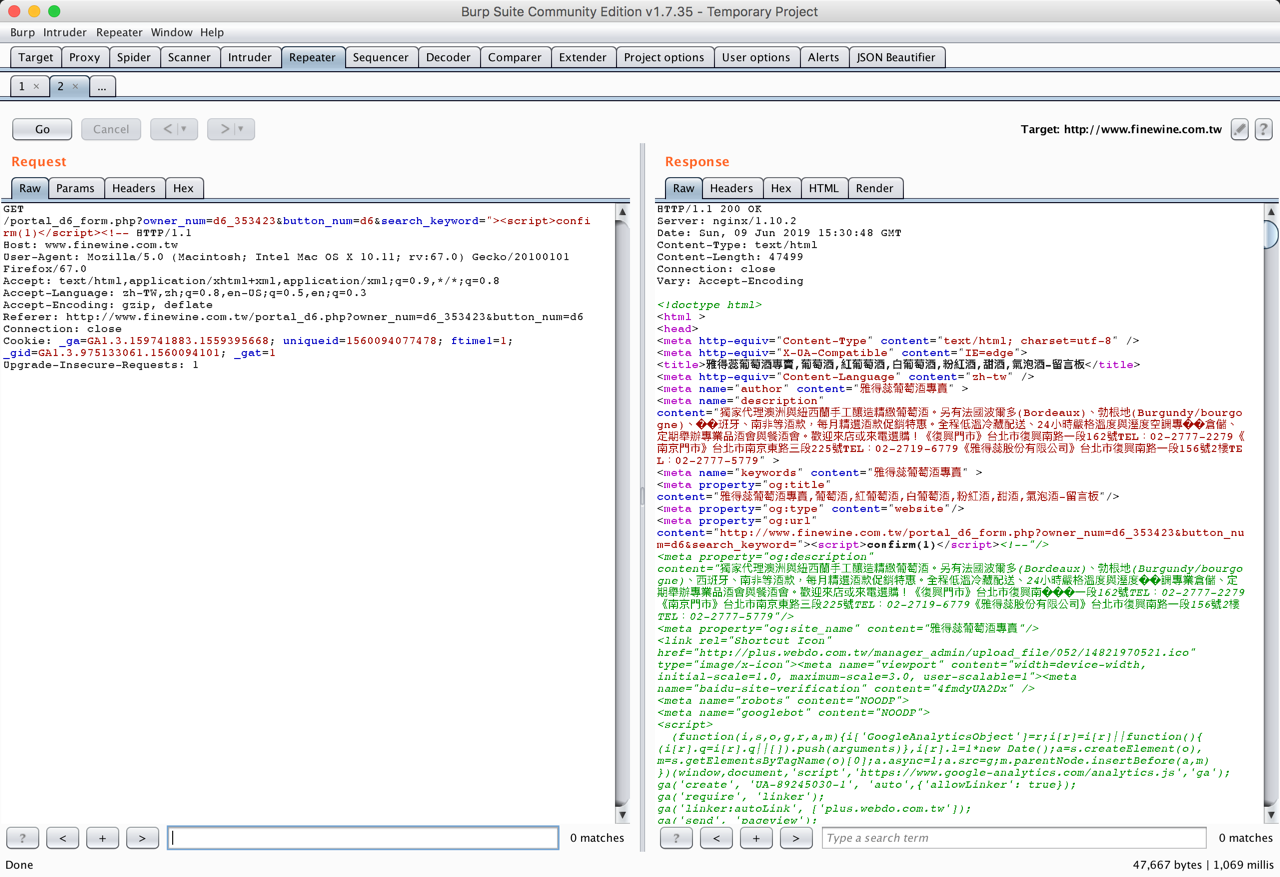
Task: Go to next match in response search
Action: [x=797, y=838]
